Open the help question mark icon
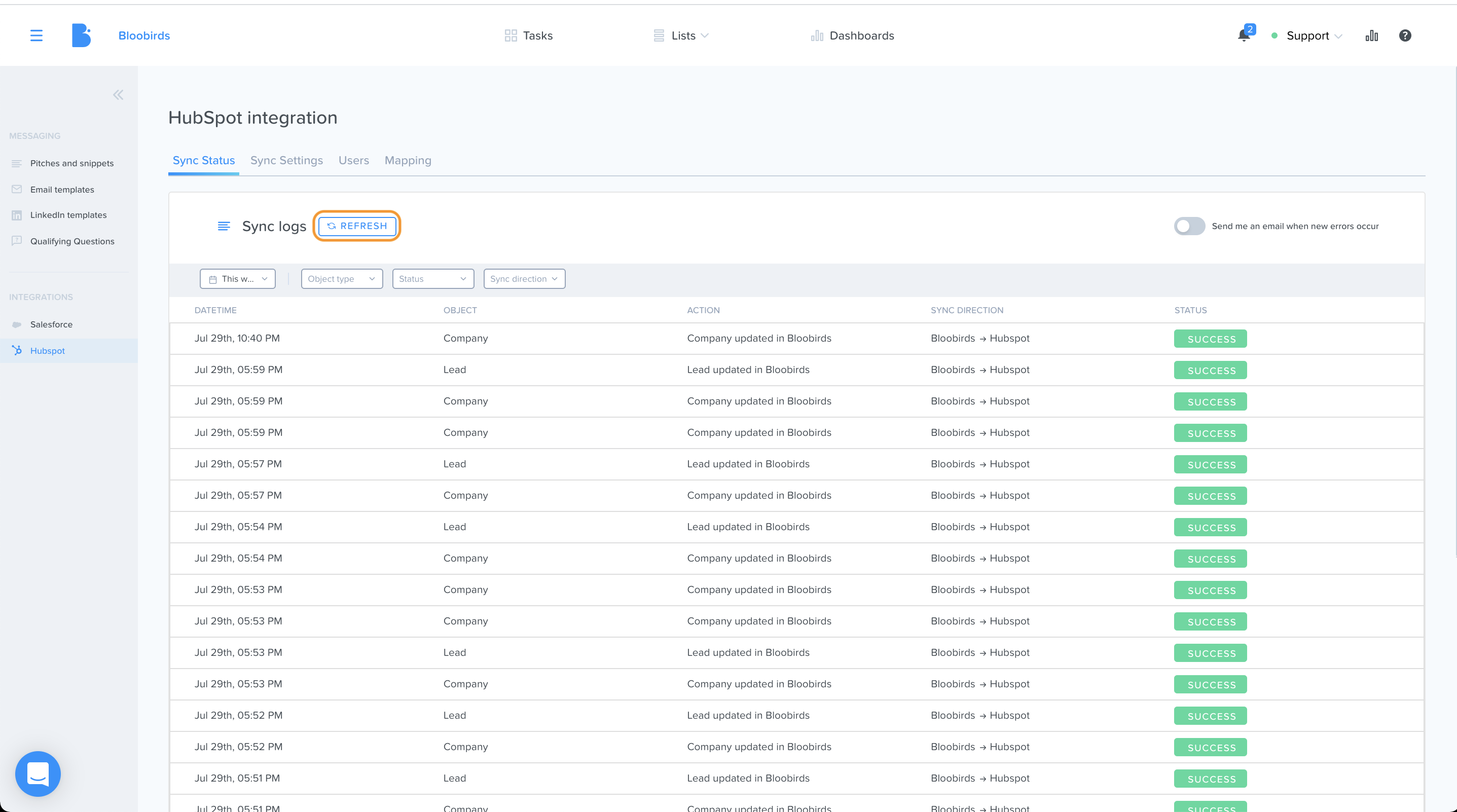Viewport: 1457px width, 812px height. coord(1405,35)
